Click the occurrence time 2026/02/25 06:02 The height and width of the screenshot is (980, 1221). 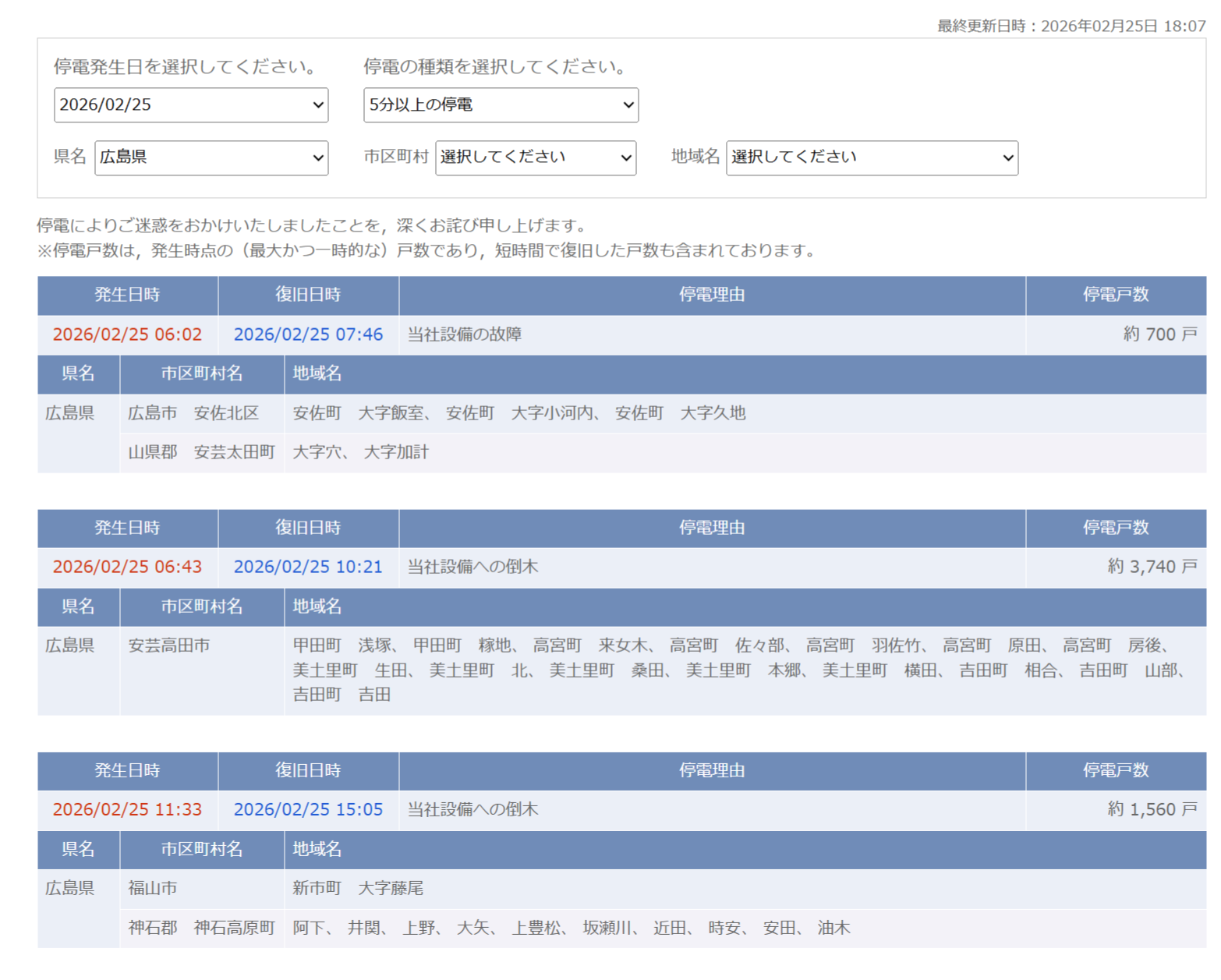[x=127, y=334]
